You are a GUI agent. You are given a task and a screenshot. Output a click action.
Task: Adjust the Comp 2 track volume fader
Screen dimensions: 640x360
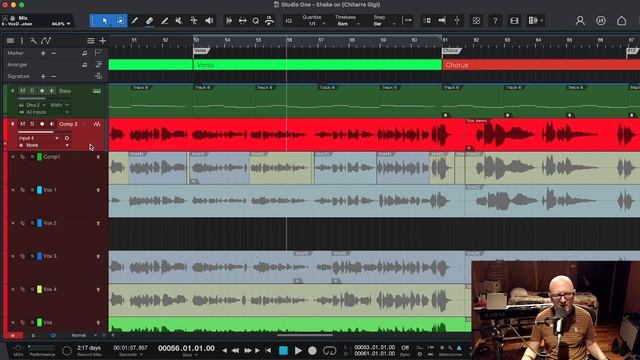[44, 132]
